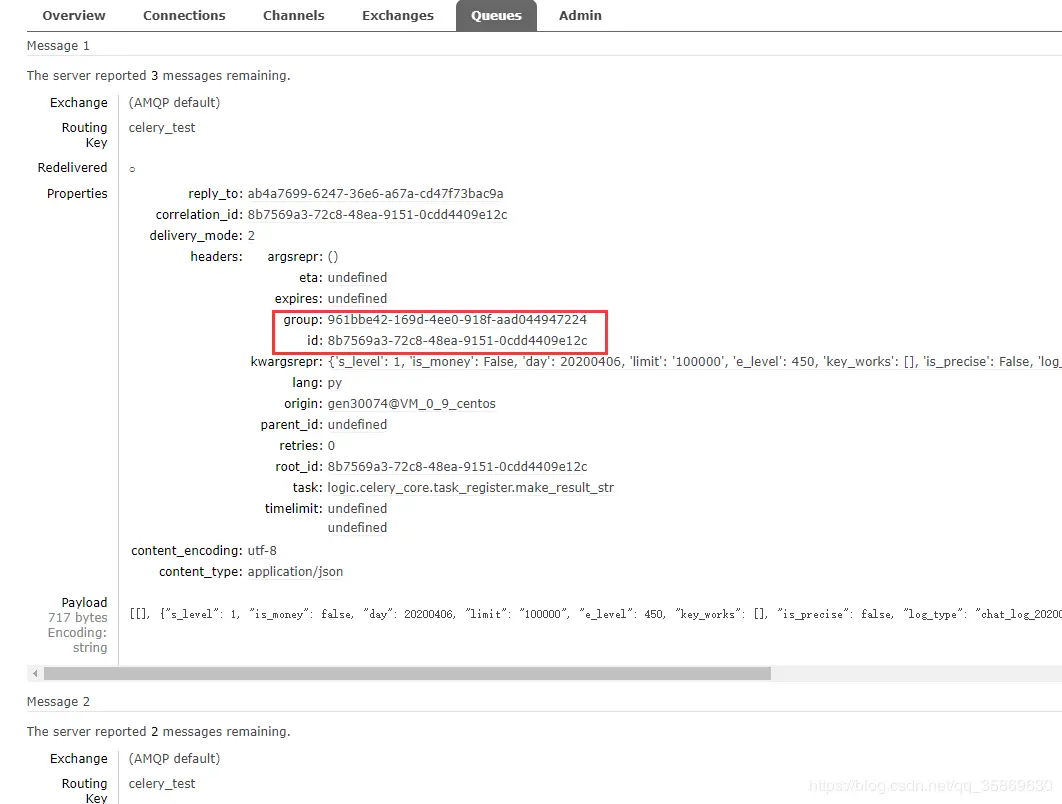Viewport: 1062px width, 804px height.
Task: Go to the Channels tab
Action: [293, 16]
